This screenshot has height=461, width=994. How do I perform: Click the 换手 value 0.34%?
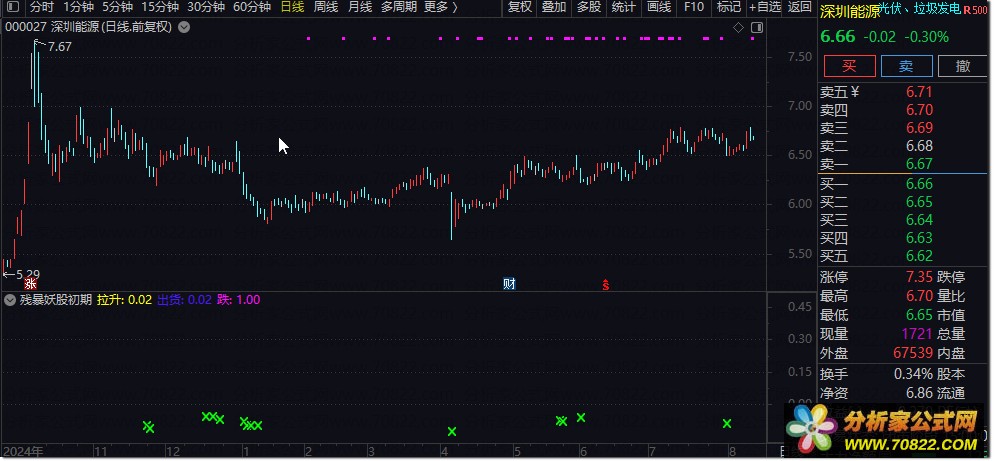pyautogui.click(x=913, y=374)
